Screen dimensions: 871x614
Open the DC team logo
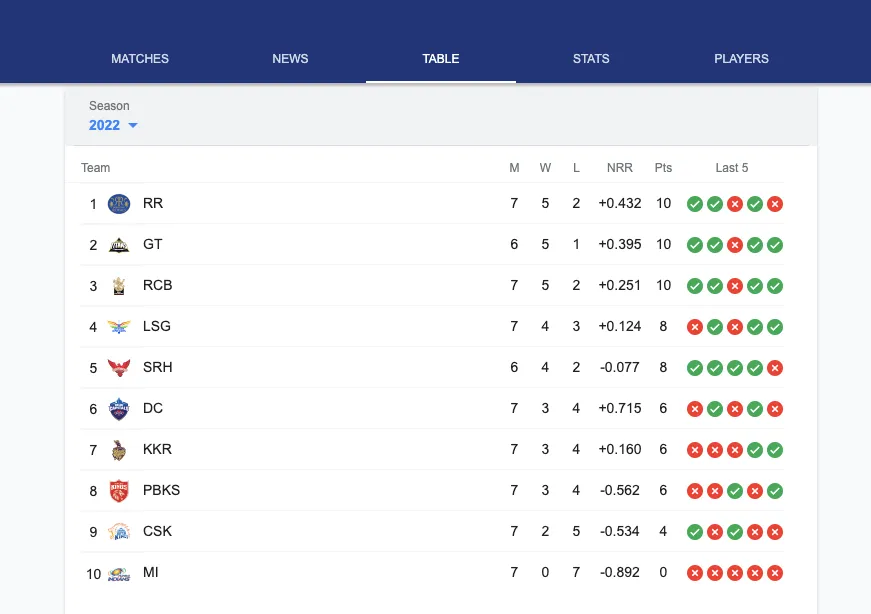(119, 409)
